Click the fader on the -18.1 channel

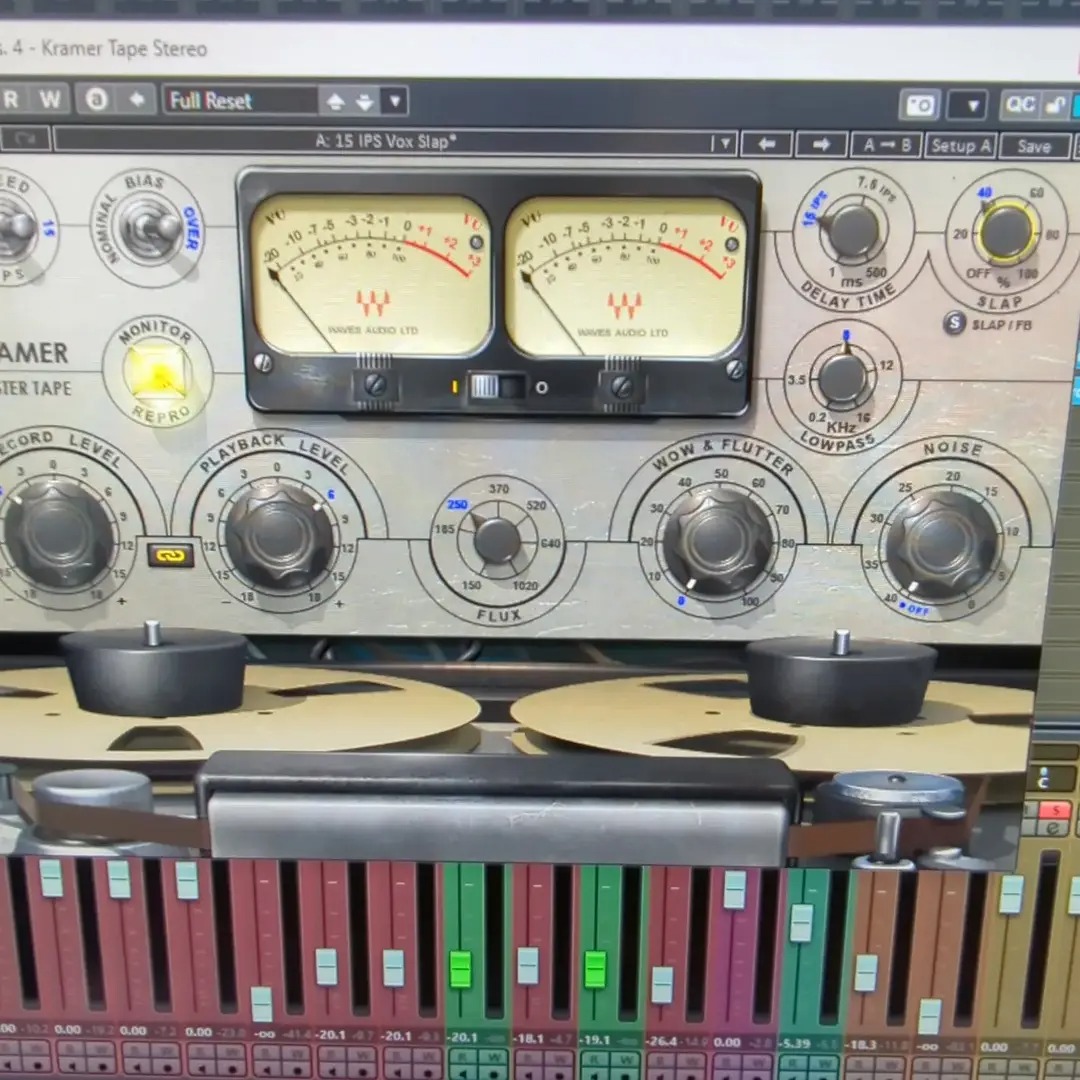pos(528,966)
